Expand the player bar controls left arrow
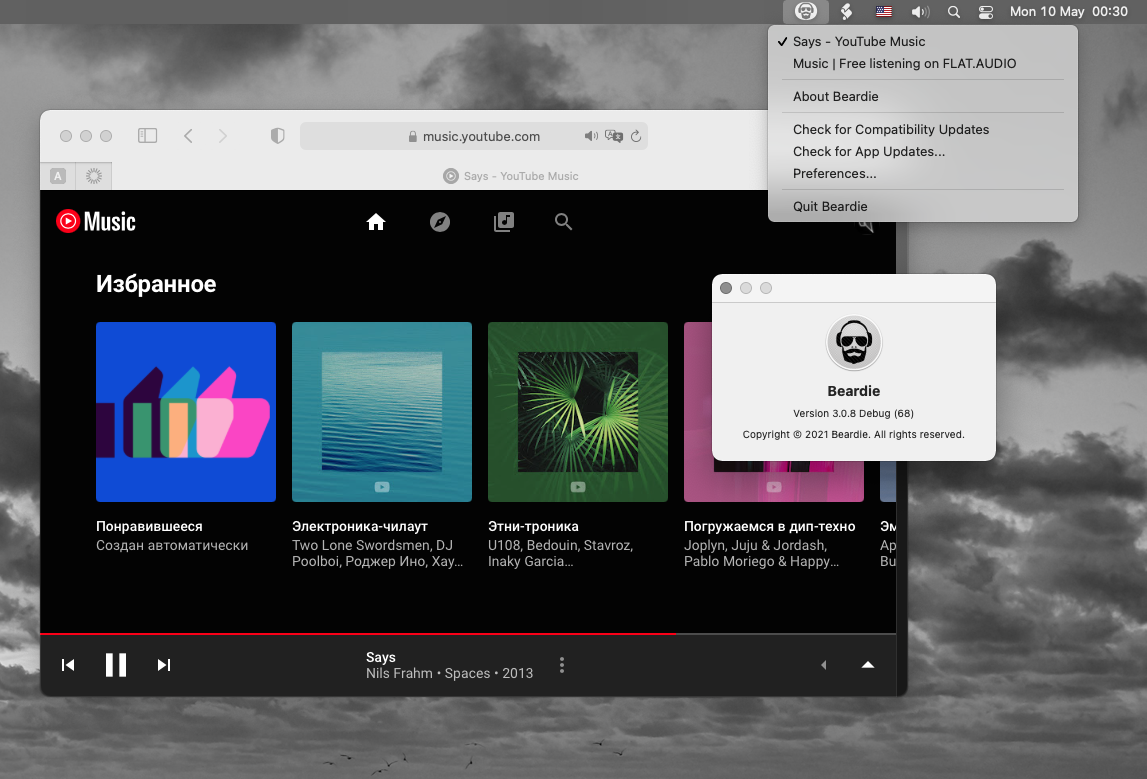 [x=824, y=665]
